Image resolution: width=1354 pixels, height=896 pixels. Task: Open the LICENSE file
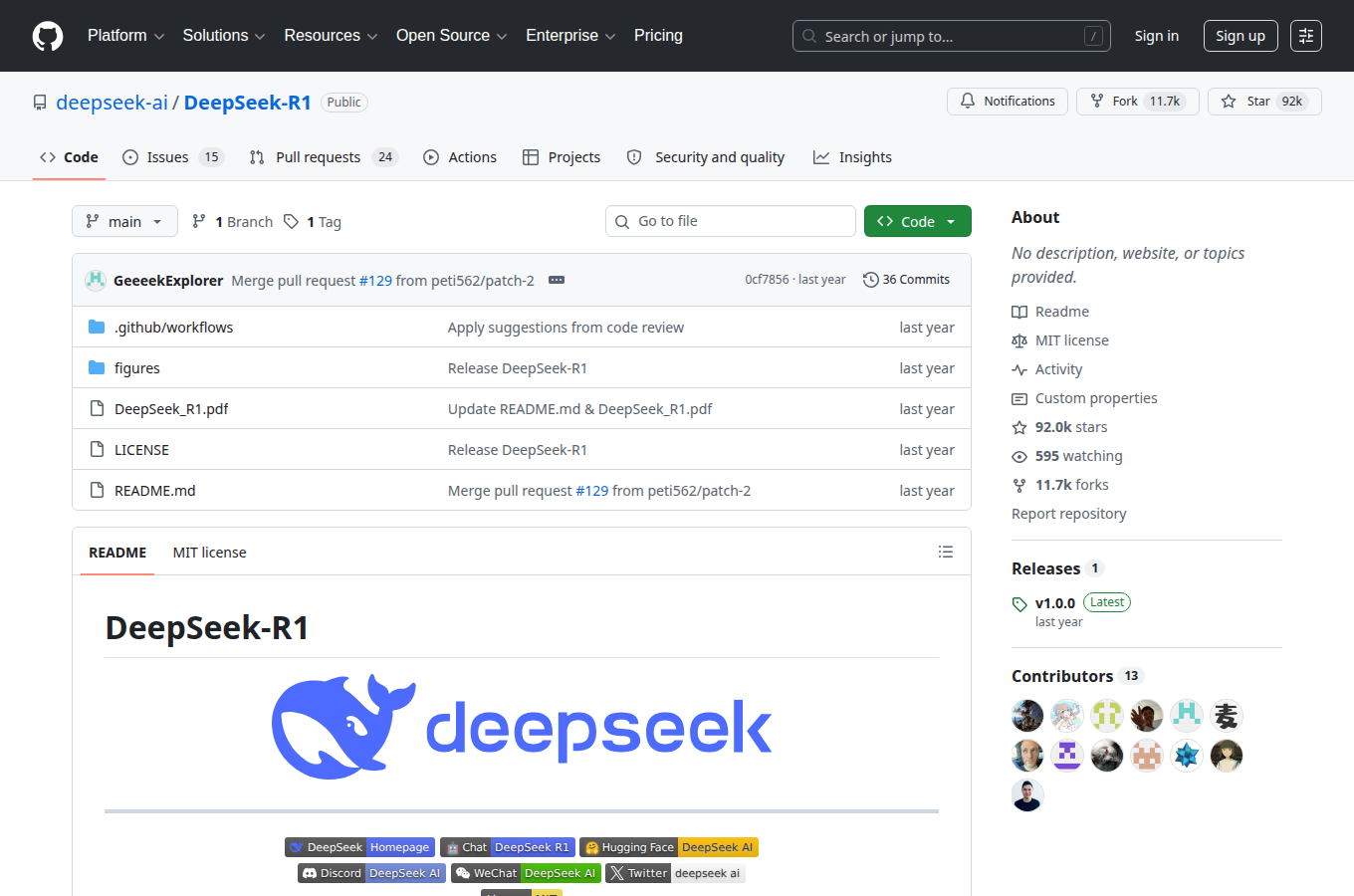(x=141, y=450)
